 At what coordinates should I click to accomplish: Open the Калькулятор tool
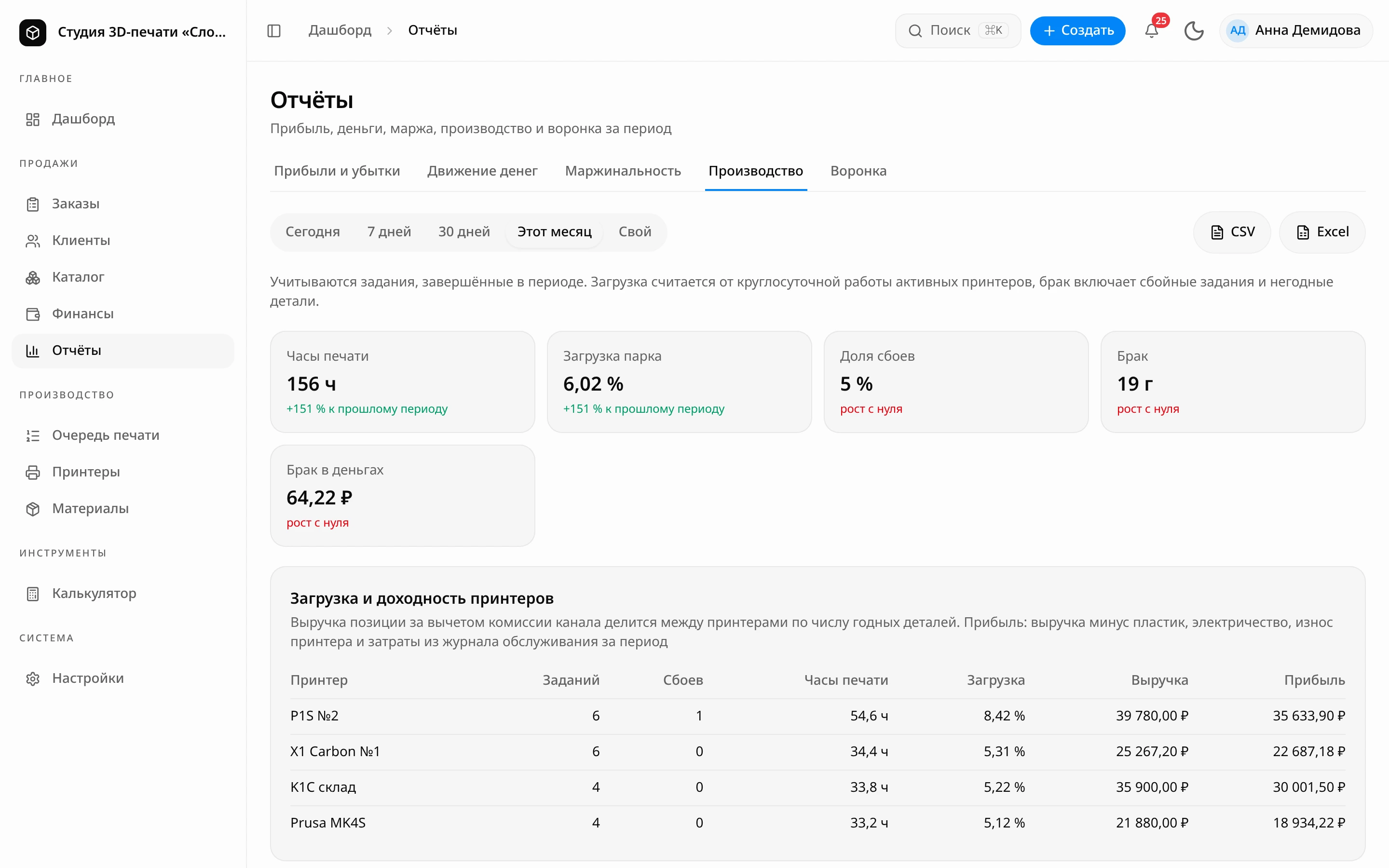pos(123,594)
